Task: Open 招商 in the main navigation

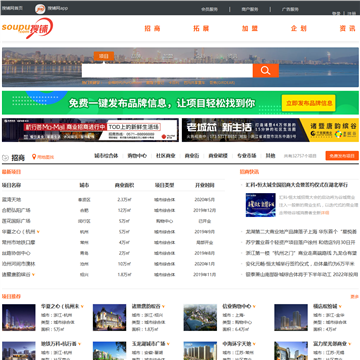Action: 152,29
